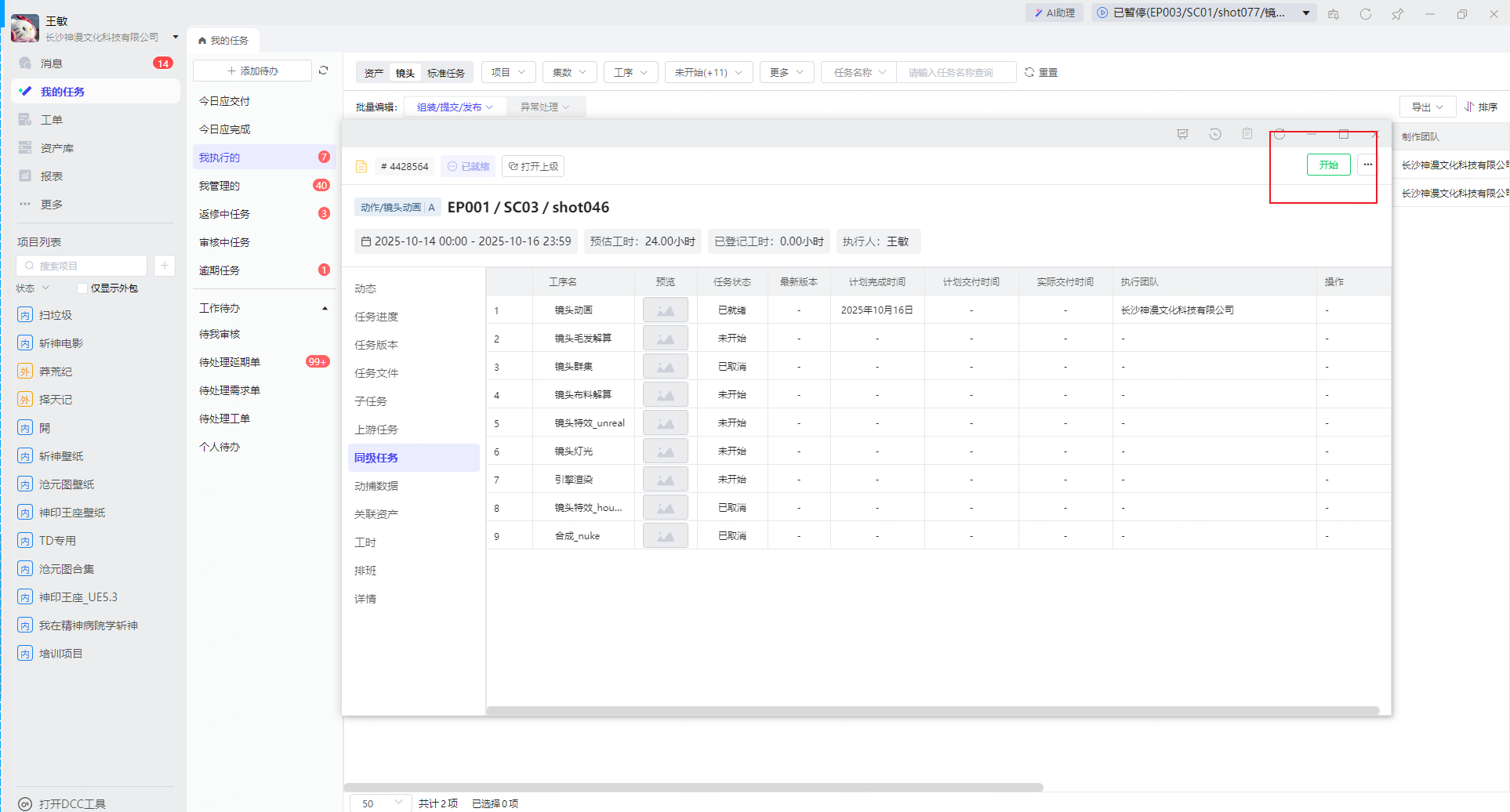The height and width of the screenshot is (812, 1510).
Task: Click the clipboard icon in task dialog header
Action: (1247, 134)
